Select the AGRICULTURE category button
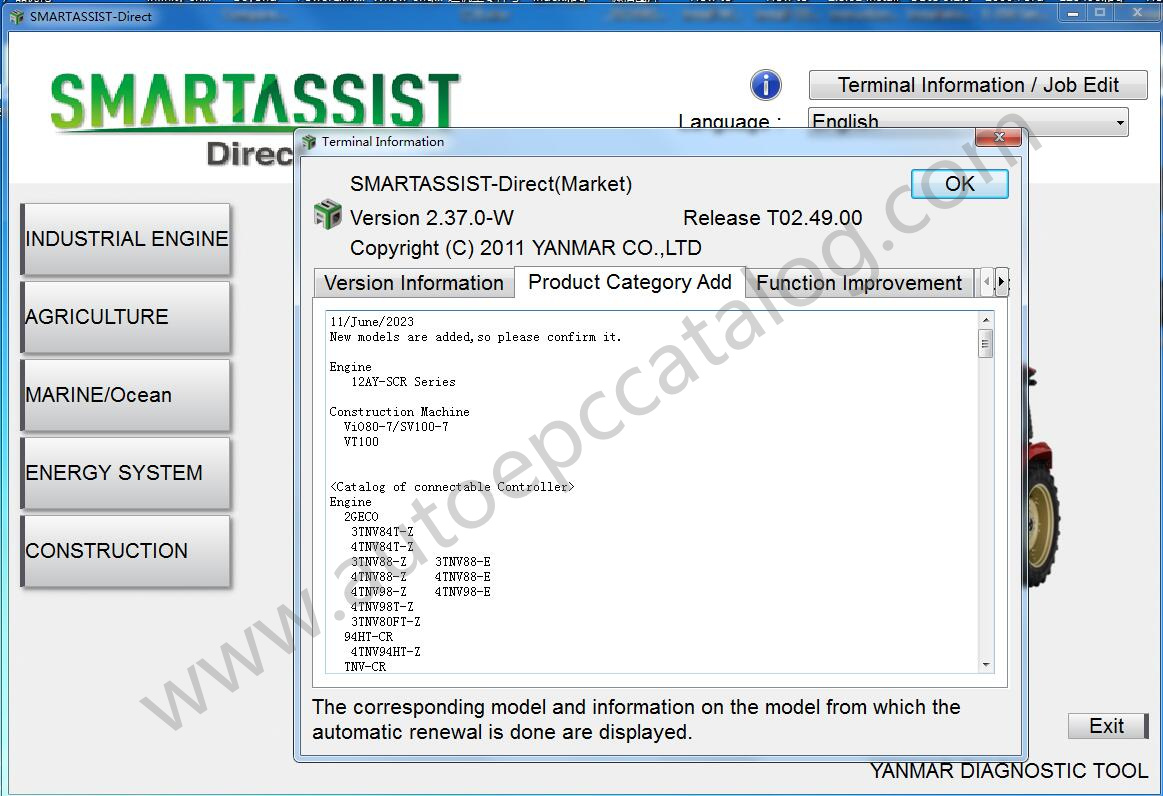Image resolution: width=1163 pixels, height=796 pixels. point(126,317)
